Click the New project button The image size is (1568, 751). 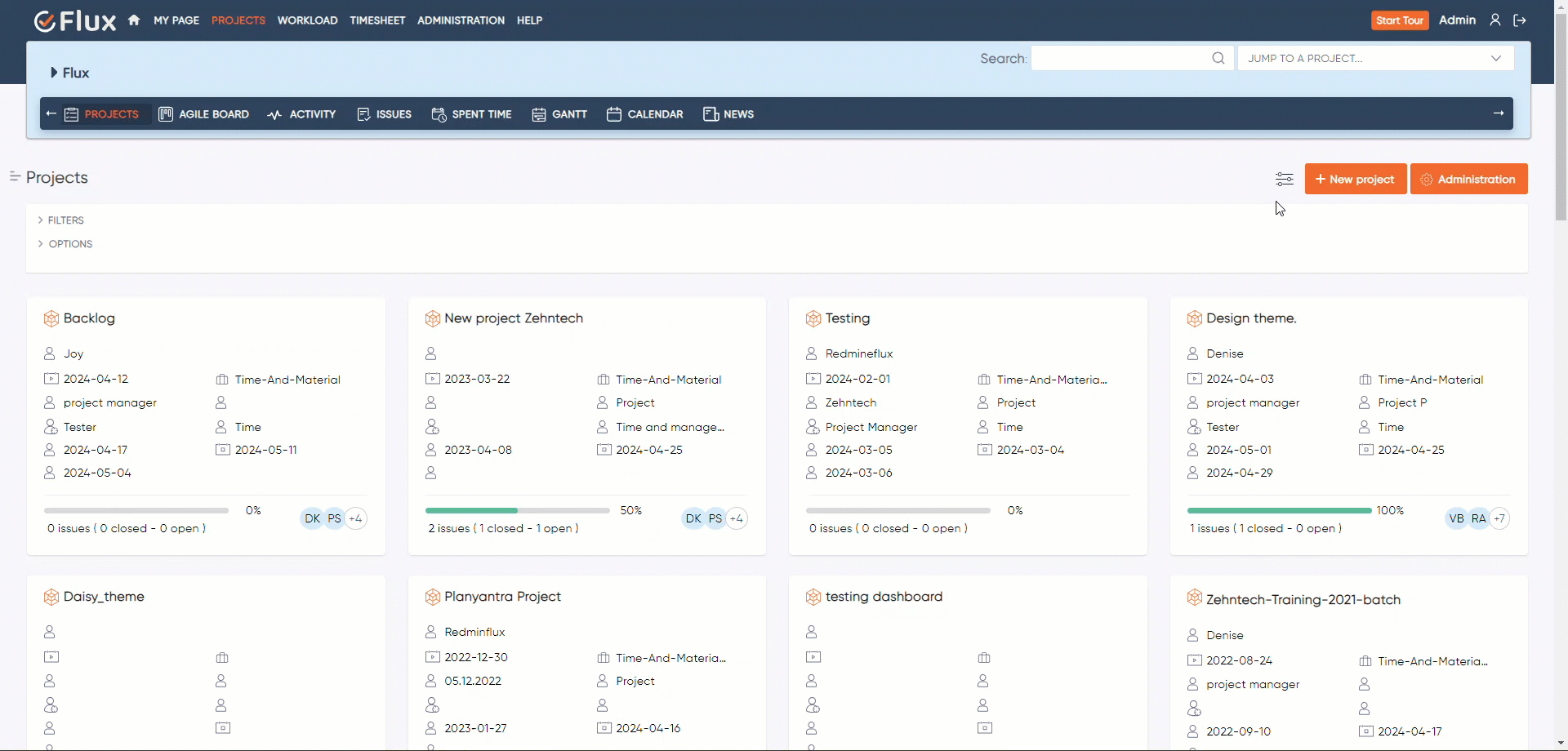point(1355,179)
